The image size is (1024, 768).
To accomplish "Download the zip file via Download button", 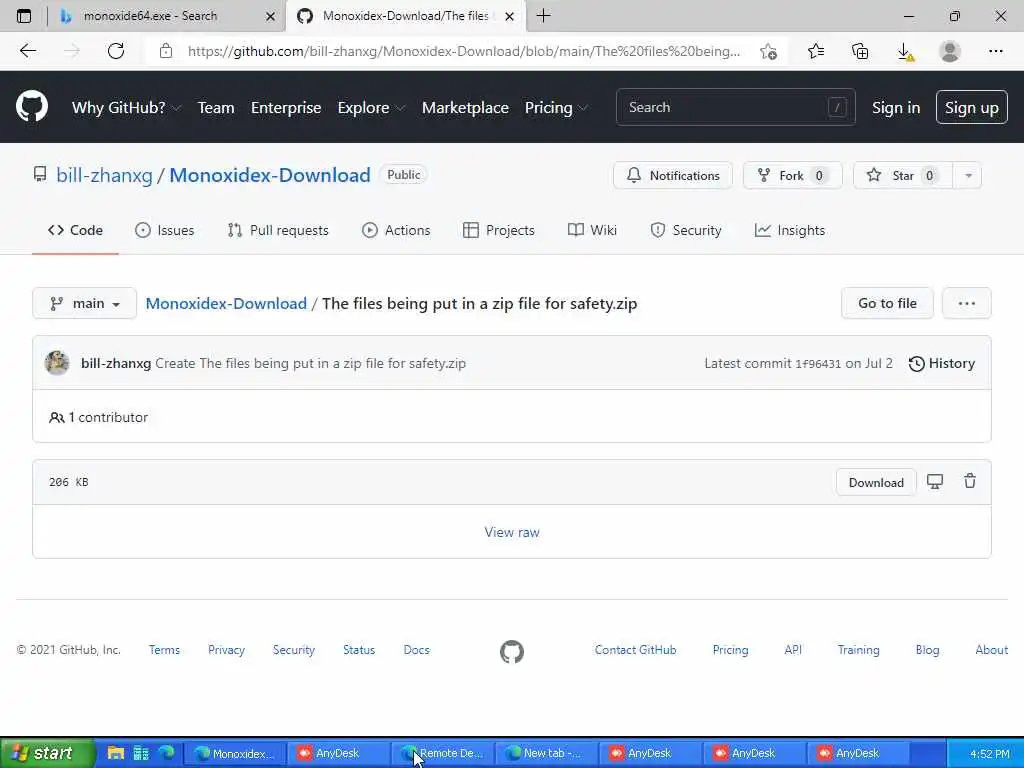I will [x=876, y=483].
